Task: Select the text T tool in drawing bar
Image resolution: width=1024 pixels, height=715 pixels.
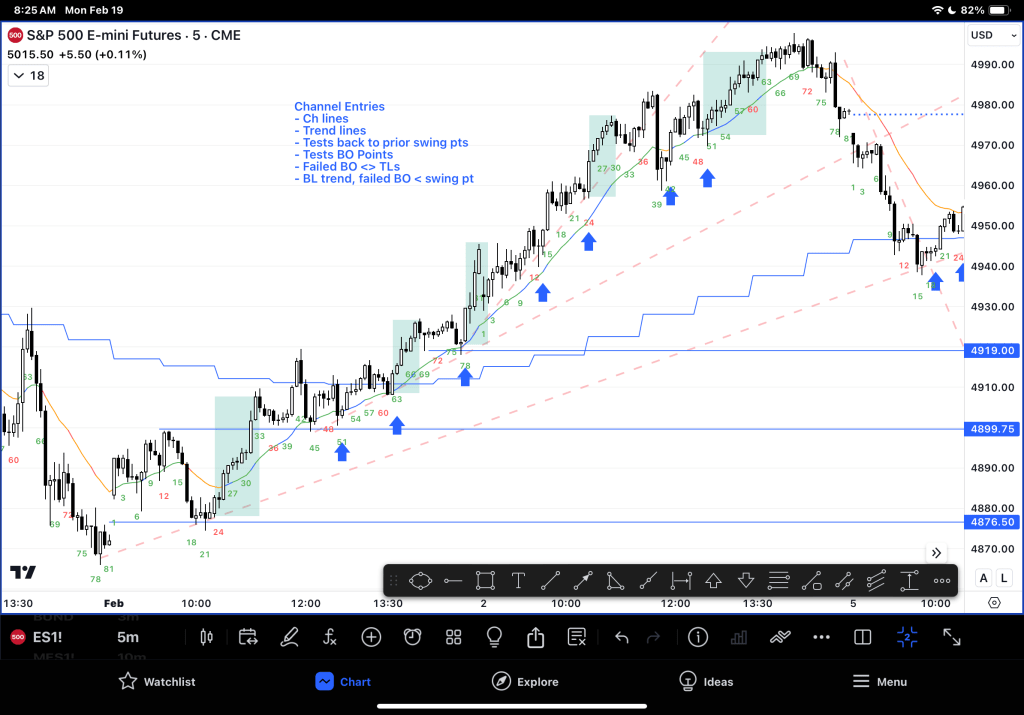Action: point(518,580)
